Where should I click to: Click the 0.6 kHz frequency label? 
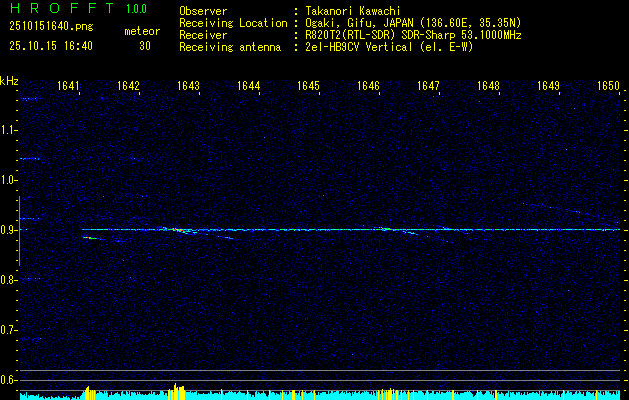coord(8,380)
